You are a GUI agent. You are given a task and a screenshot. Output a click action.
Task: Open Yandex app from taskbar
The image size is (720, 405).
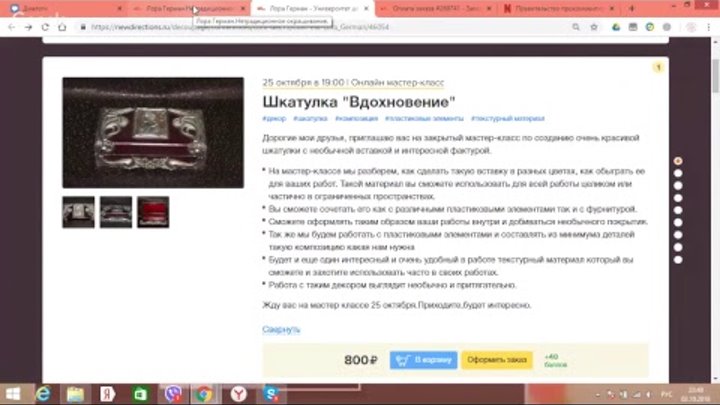tap(107, 394)
